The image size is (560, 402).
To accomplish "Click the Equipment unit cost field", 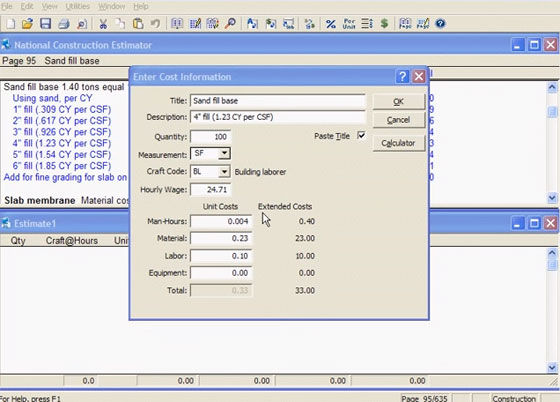I will click(221, 273).
